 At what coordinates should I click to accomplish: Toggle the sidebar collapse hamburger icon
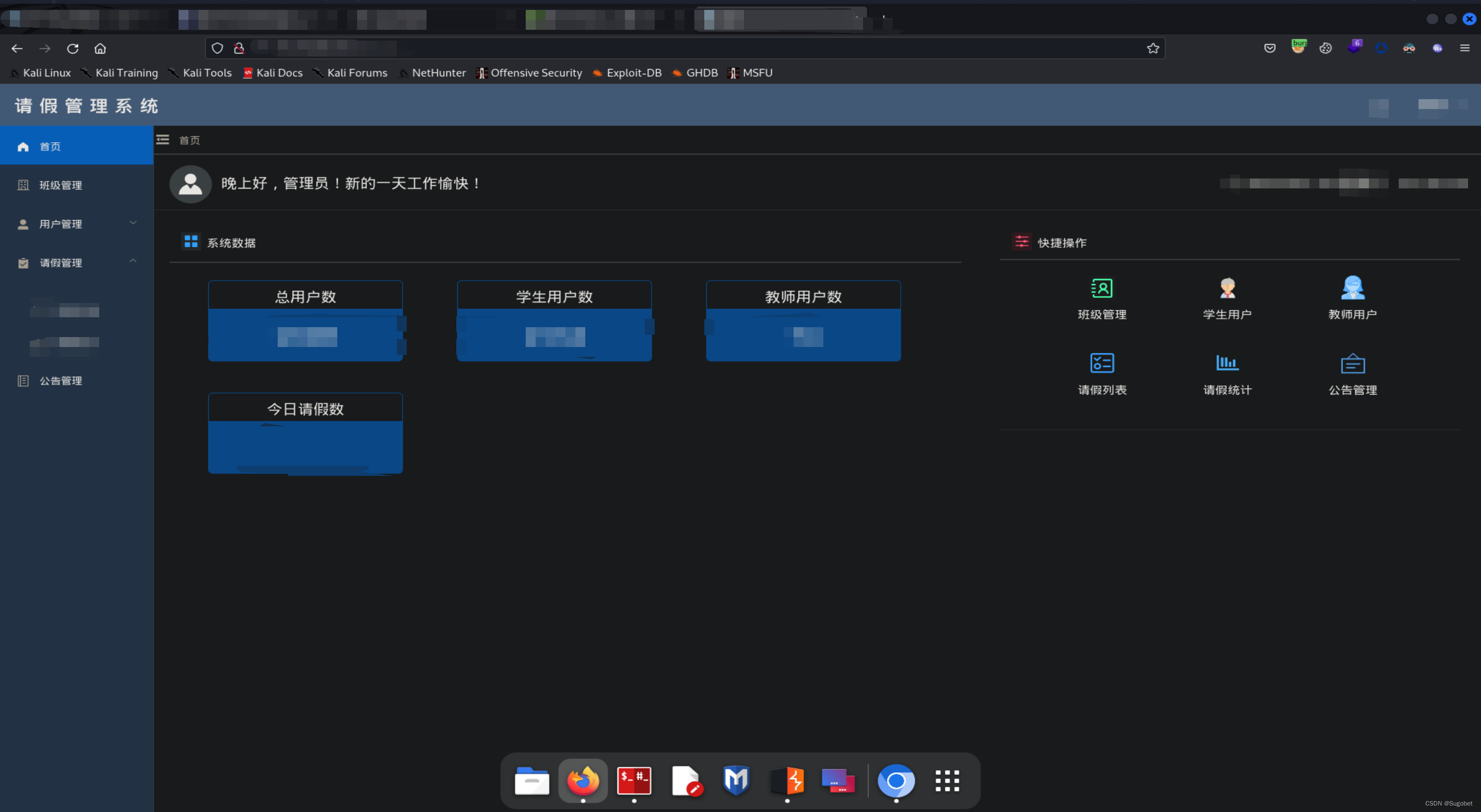[x=163, y=140]
